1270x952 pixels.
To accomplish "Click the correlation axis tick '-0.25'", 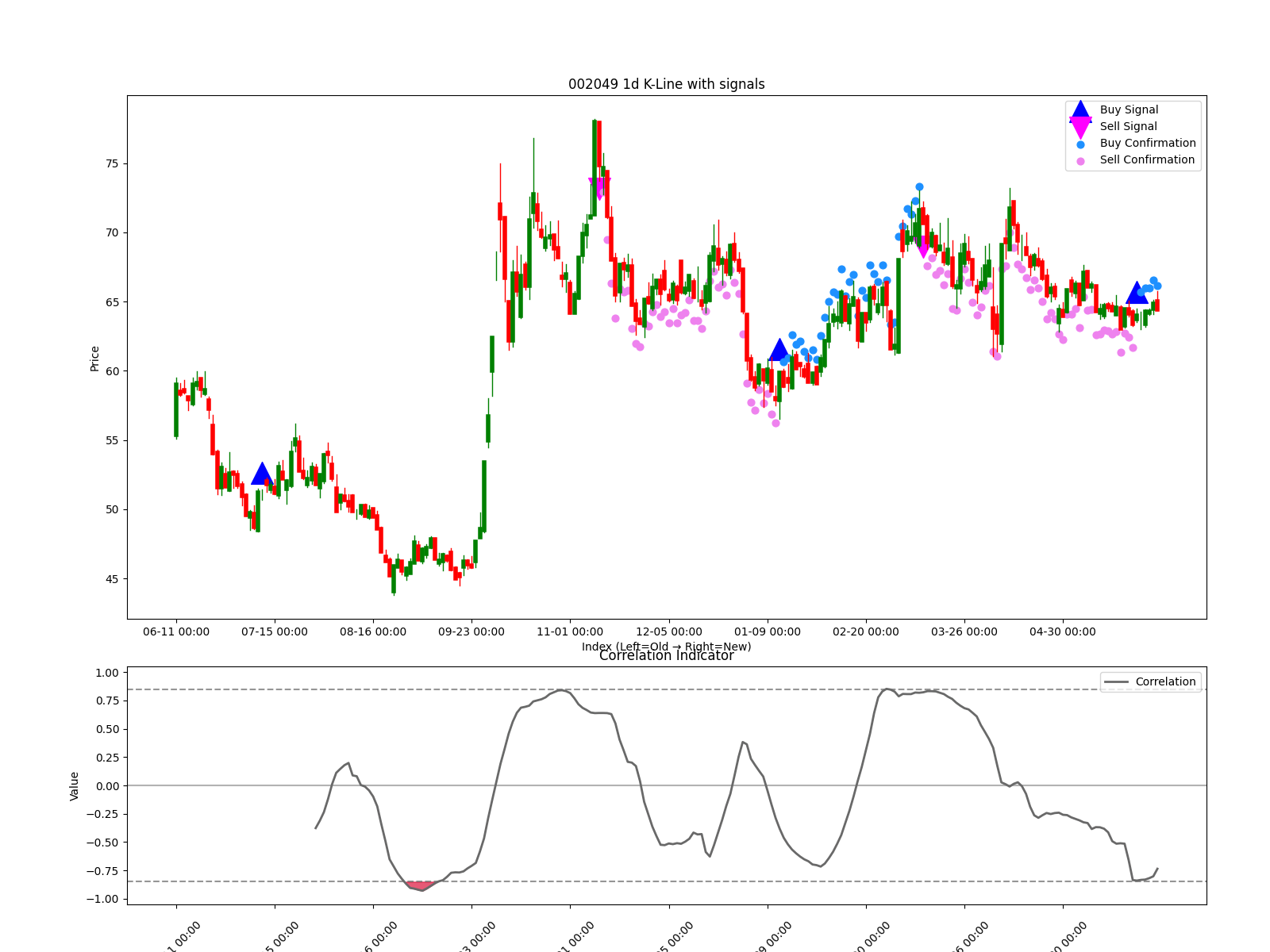I will coord(103,815).
